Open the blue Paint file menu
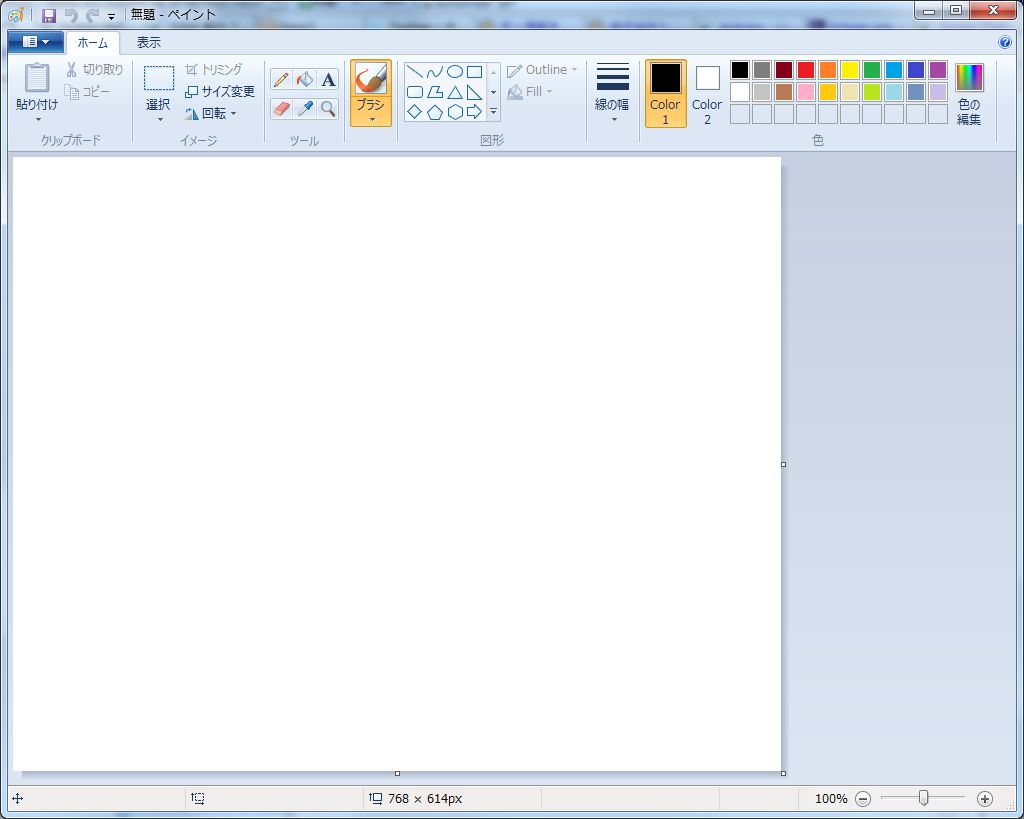This screenshot has width=1024, height=819. pos(35,42)
